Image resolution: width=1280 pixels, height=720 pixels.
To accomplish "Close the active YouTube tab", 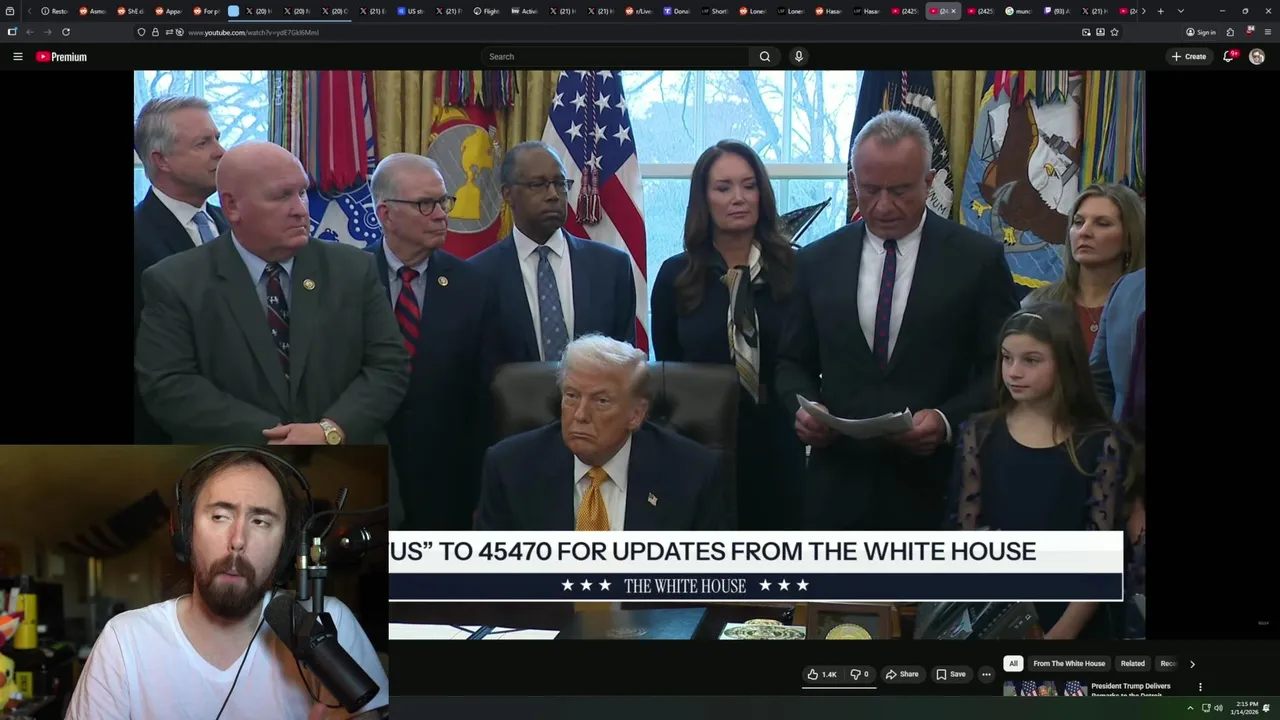I will 953,11.
